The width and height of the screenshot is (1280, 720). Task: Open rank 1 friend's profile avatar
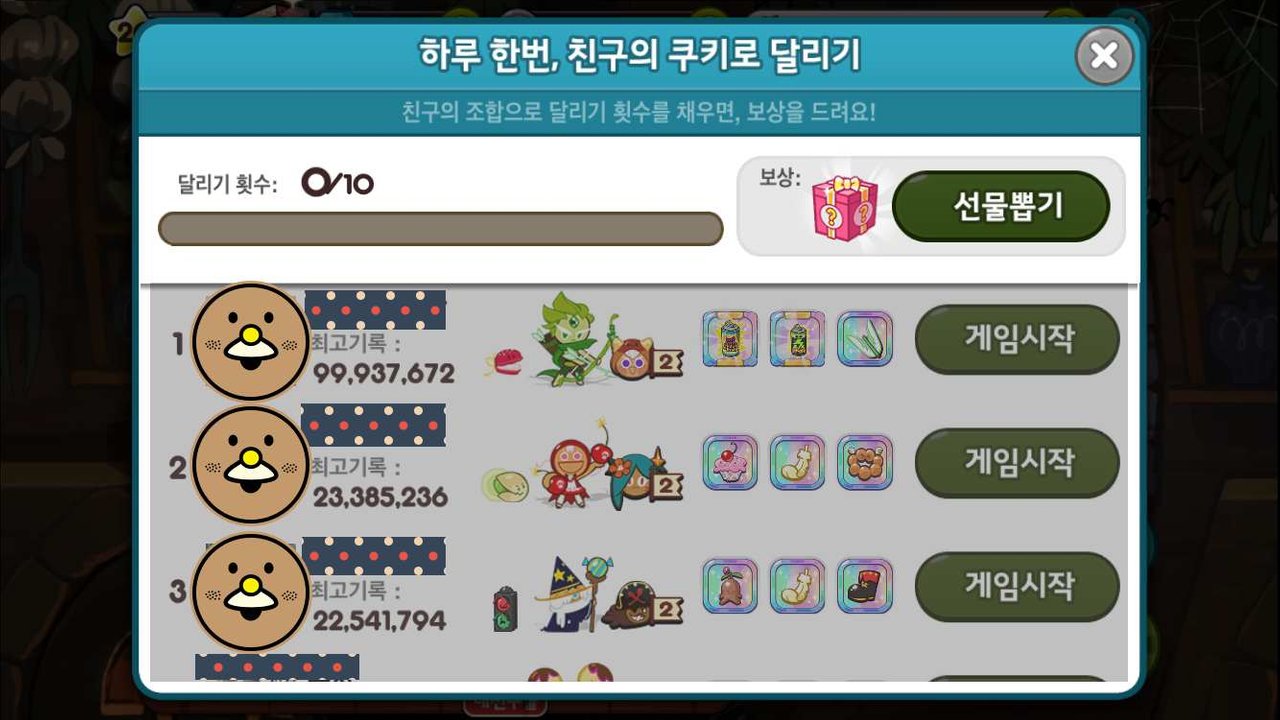(x=249, y=342)
